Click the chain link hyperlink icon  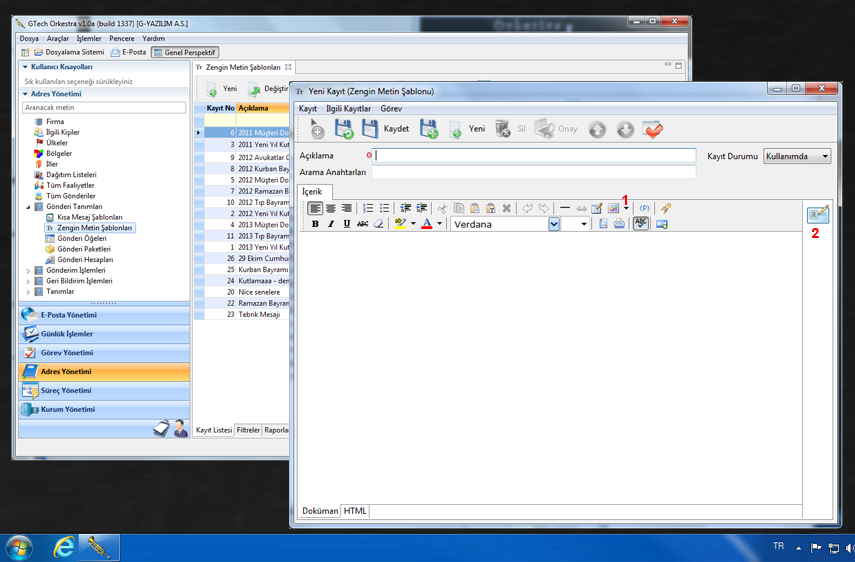click(581, 208)
